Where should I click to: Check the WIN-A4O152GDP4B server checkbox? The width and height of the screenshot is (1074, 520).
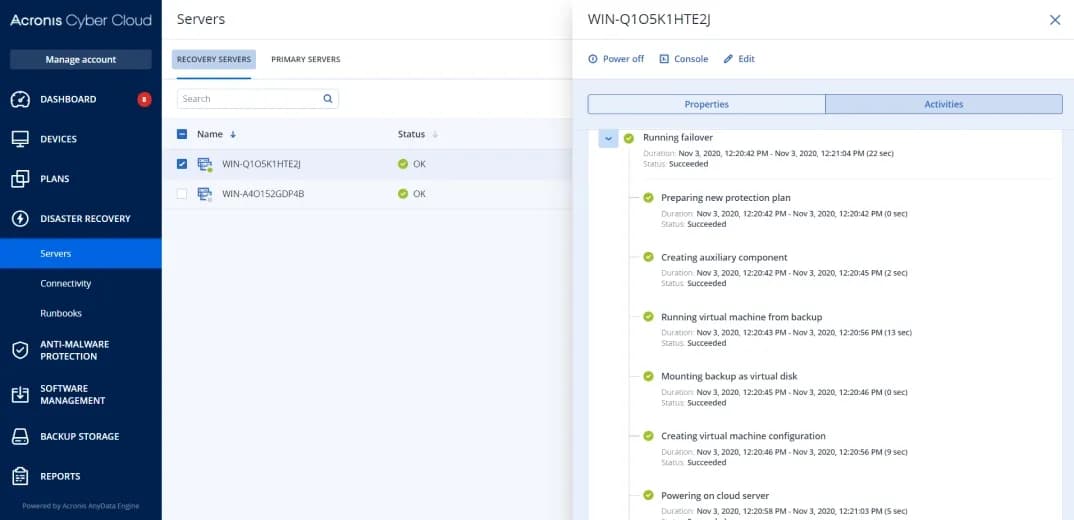tap(182, 194)
